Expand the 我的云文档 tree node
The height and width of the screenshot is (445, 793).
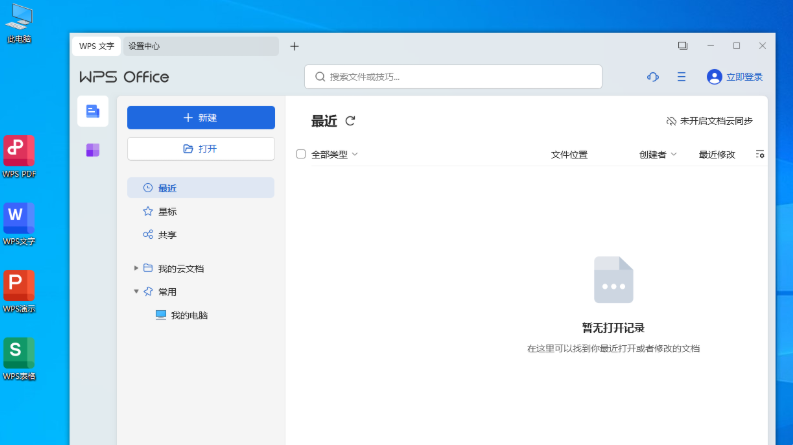136,268
